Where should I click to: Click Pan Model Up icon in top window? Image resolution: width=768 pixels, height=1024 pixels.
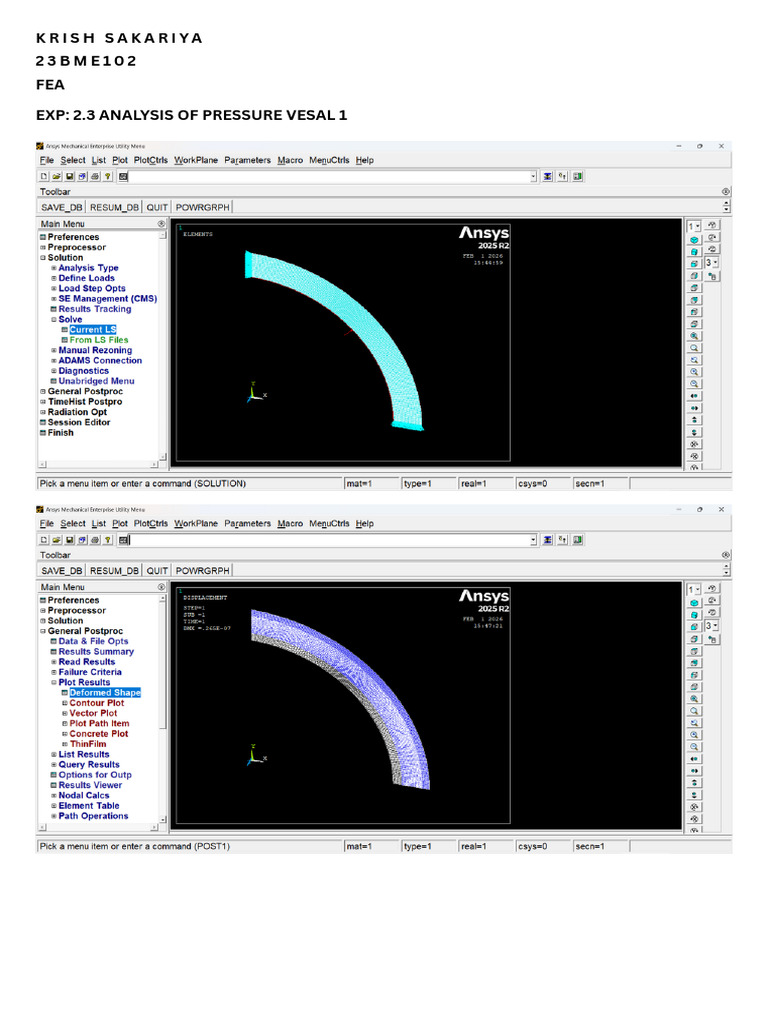[694, 419]
